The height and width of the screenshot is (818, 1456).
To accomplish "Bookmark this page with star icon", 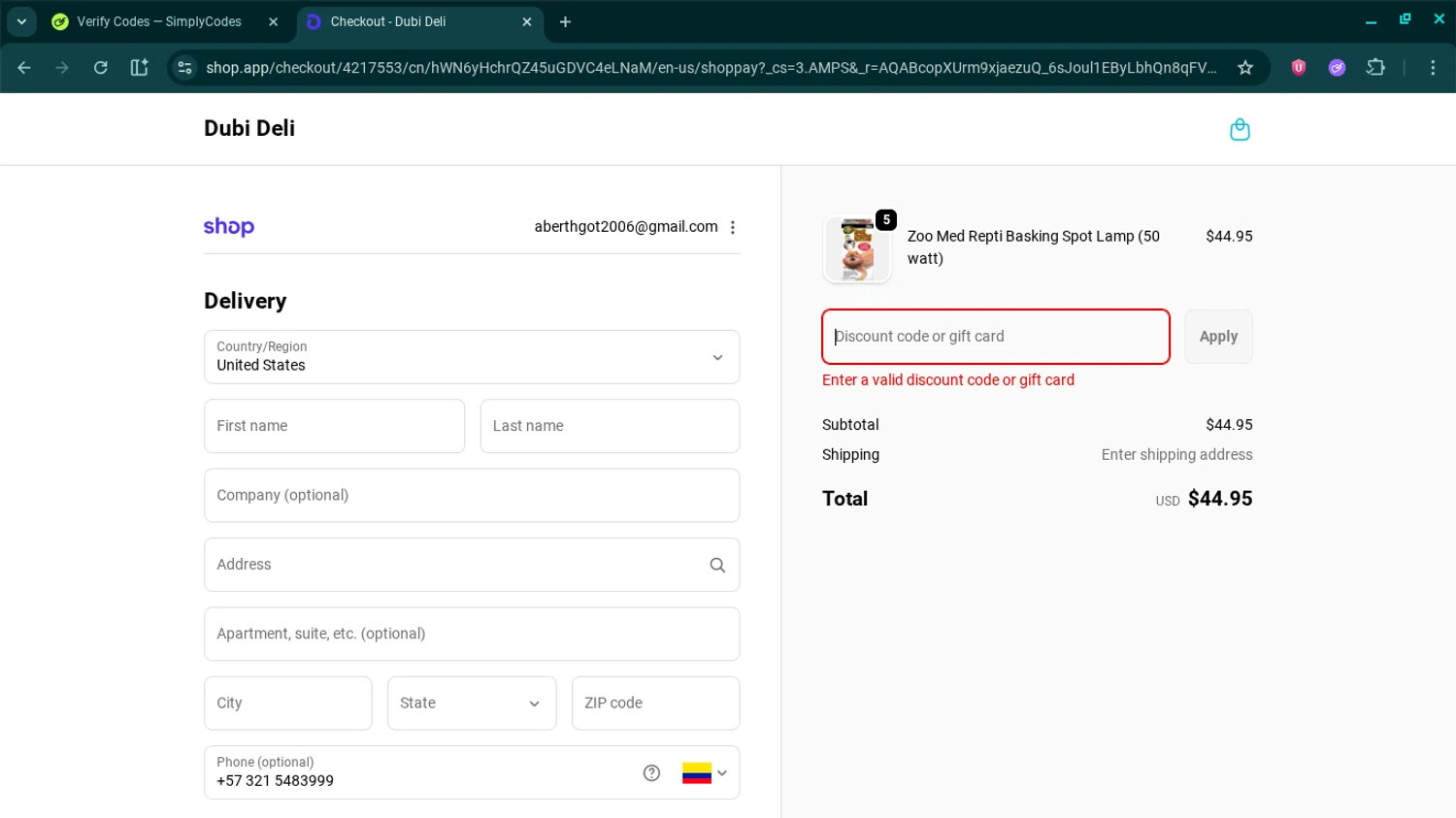I will tap(1245, 67).
